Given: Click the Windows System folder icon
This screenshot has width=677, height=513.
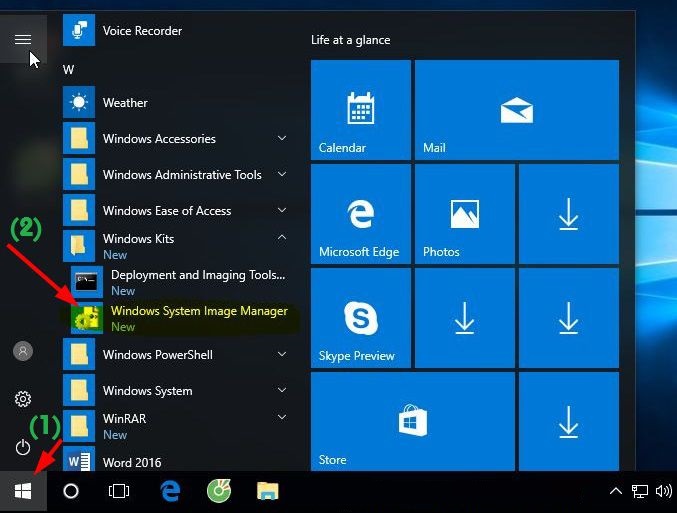Looking at the screenshot, I should tap(79, 390).
